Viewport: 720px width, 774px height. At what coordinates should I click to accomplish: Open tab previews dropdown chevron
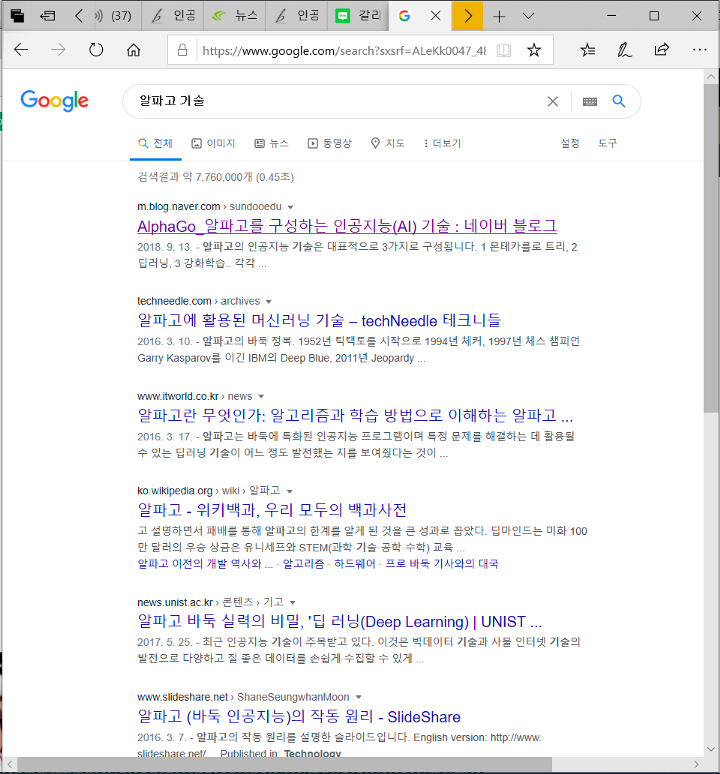[529, 16]
